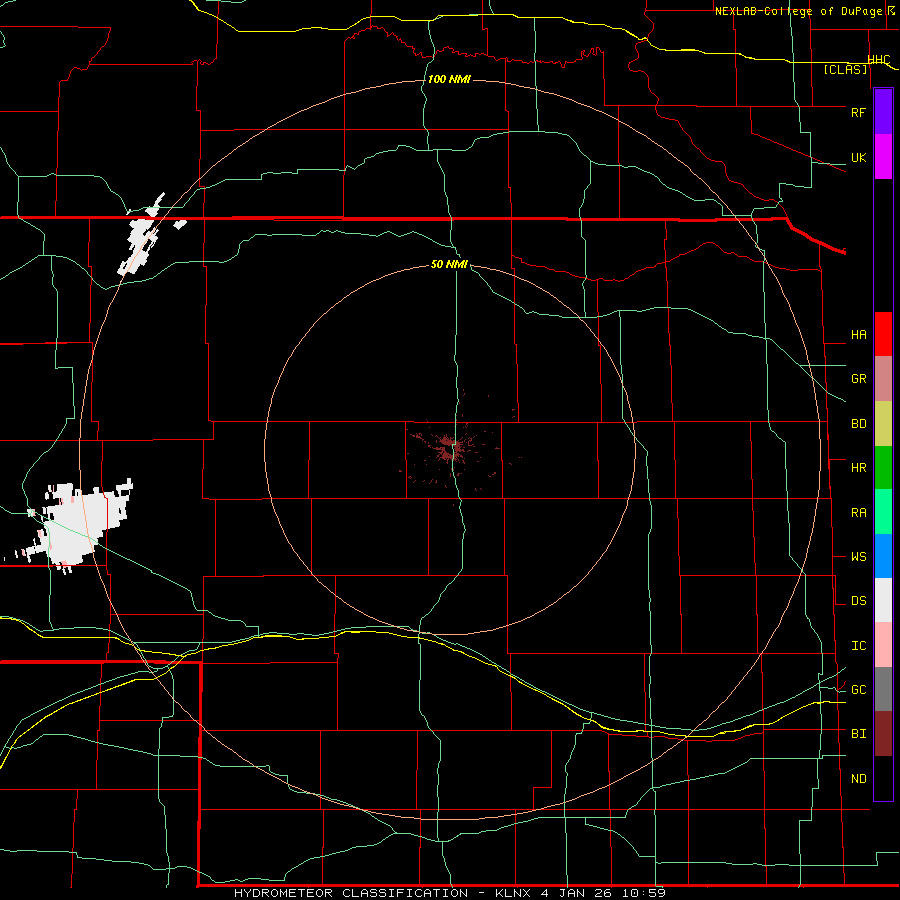Click the 100 NMI range ring label
This screenshot has height=900, width=900.
click(x=449, y=79)
